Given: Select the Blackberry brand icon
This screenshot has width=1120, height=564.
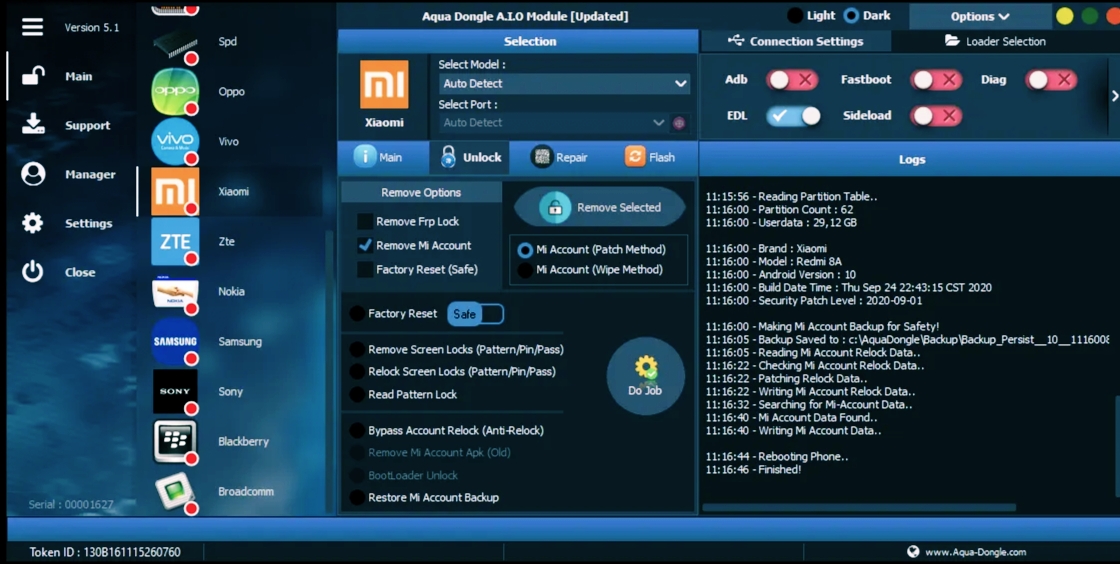Looking at the screenshot, I should (175, 441).
